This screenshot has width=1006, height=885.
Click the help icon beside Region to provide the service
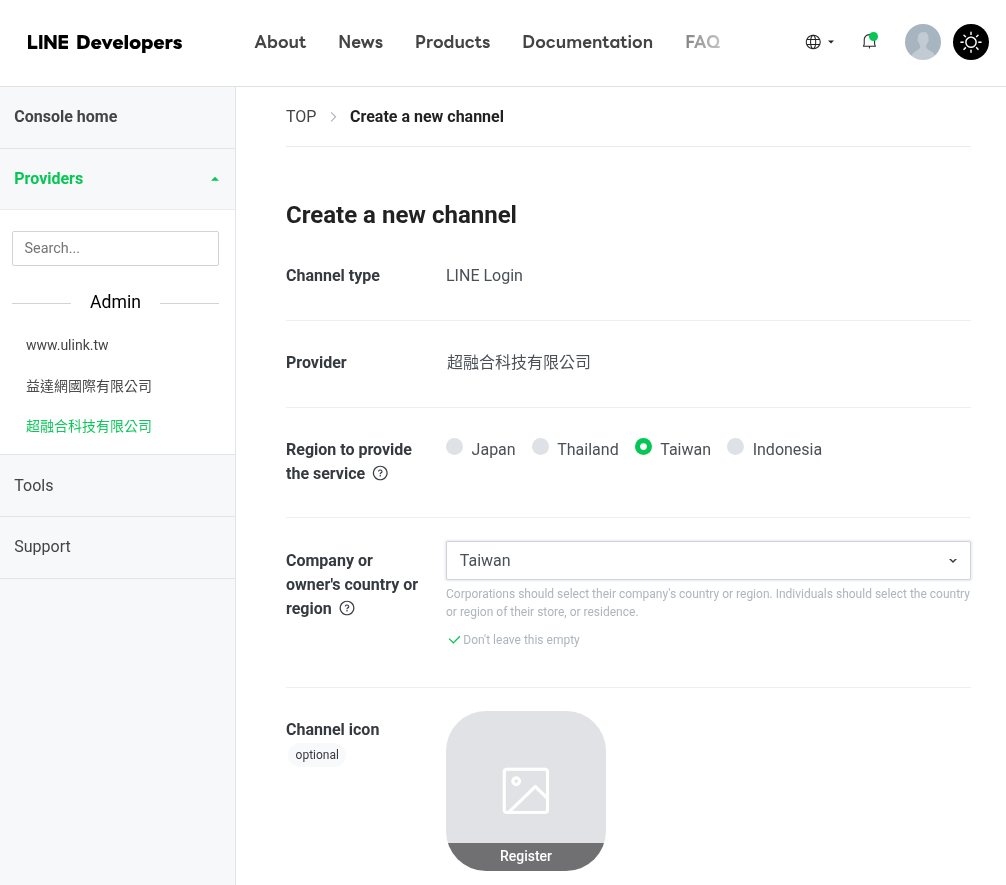tap(380, 474)
